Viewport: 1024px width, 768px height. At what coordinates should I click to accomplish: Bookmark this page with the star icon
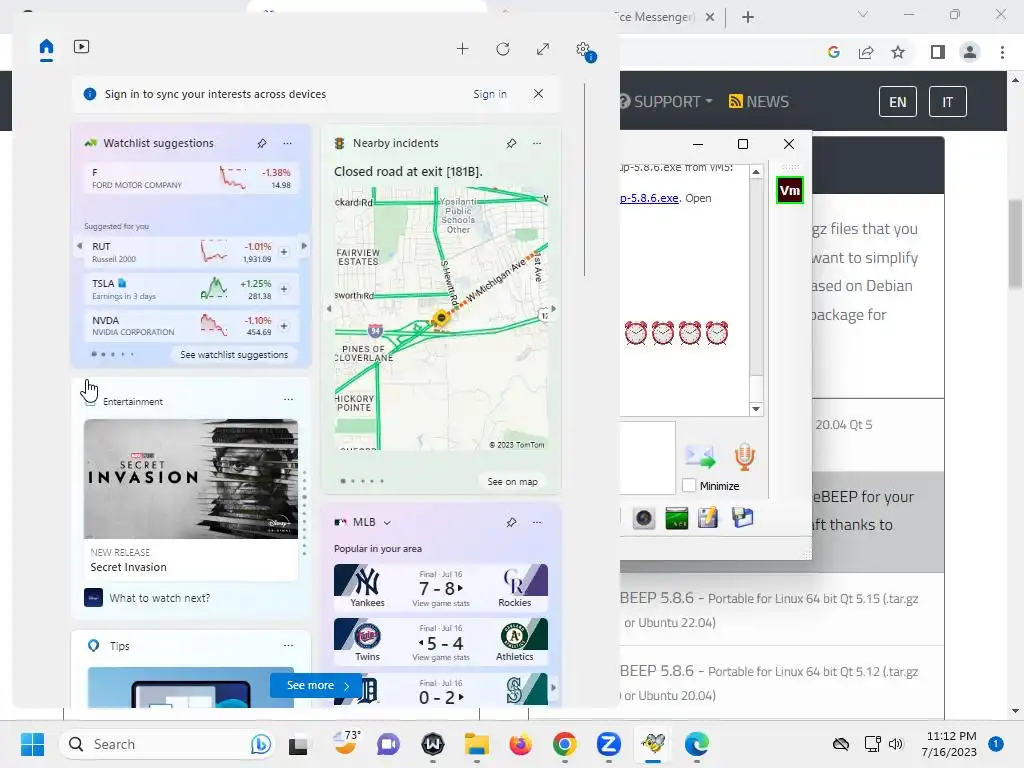pos(898,52)
